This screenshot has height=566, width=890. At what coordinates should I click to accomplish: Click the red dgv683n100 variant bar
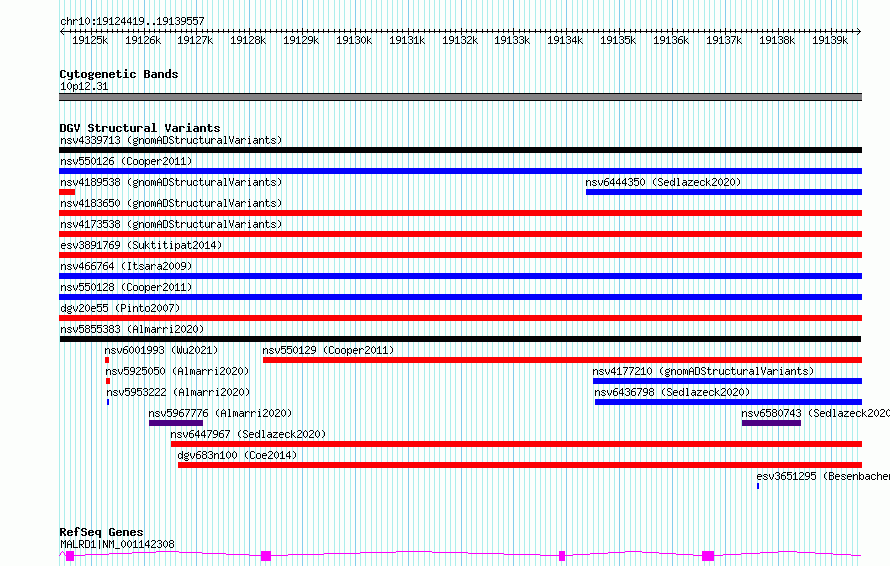coord(520,465)
